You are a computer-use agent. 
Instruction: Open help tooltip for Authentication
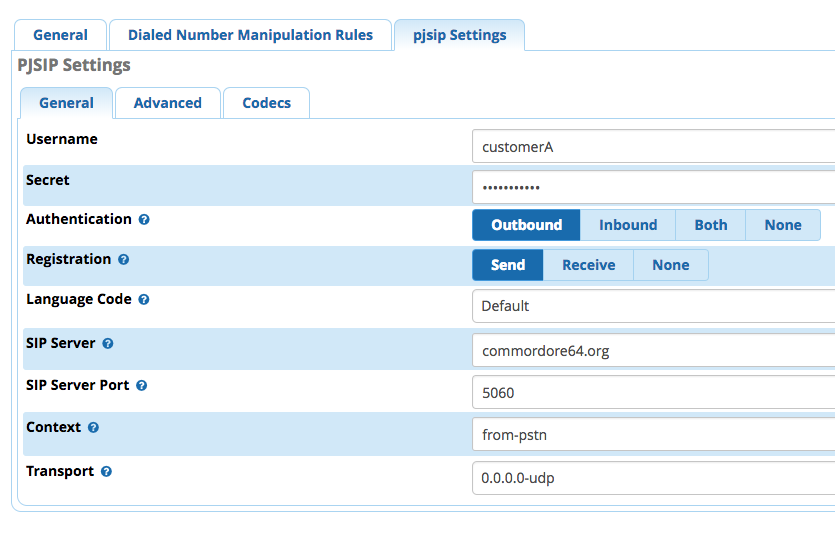(x=144, y=219)
